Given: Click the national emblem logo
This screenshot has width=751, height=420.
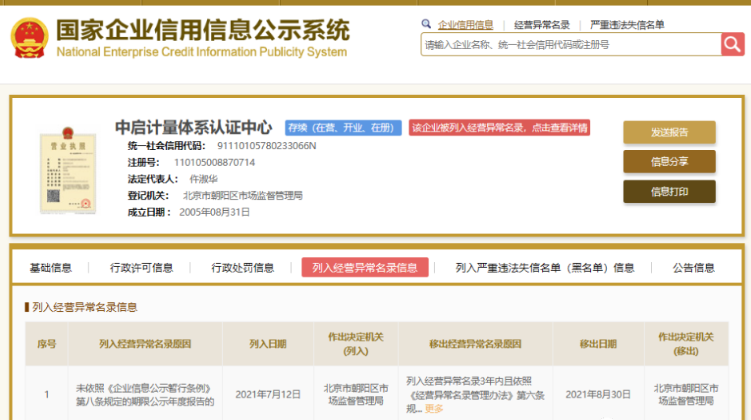Looking at the screenshot, I should coord(30,38).
